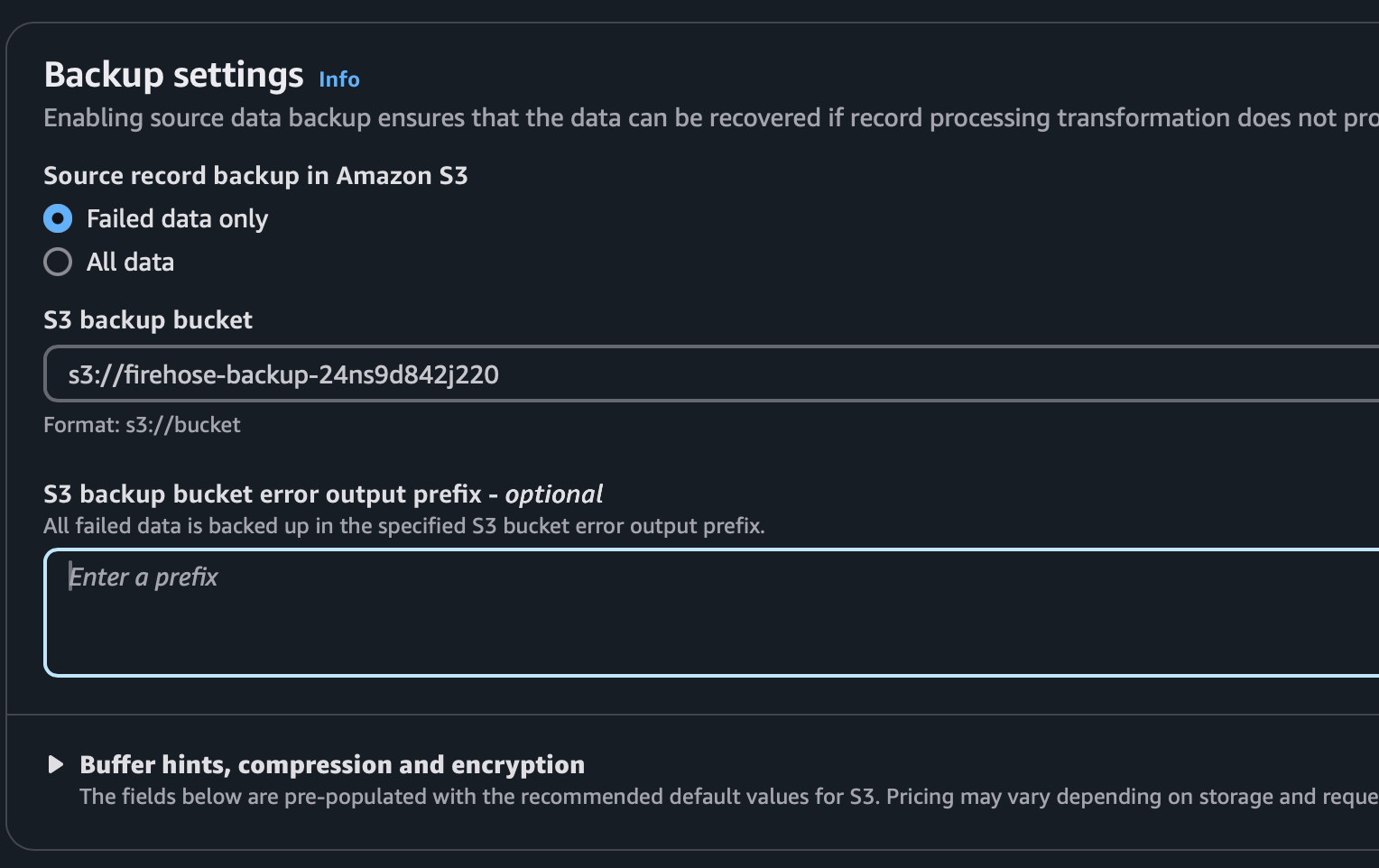
Task: Click the 'Enabling source data backup' description
Action: pos(711,118)
